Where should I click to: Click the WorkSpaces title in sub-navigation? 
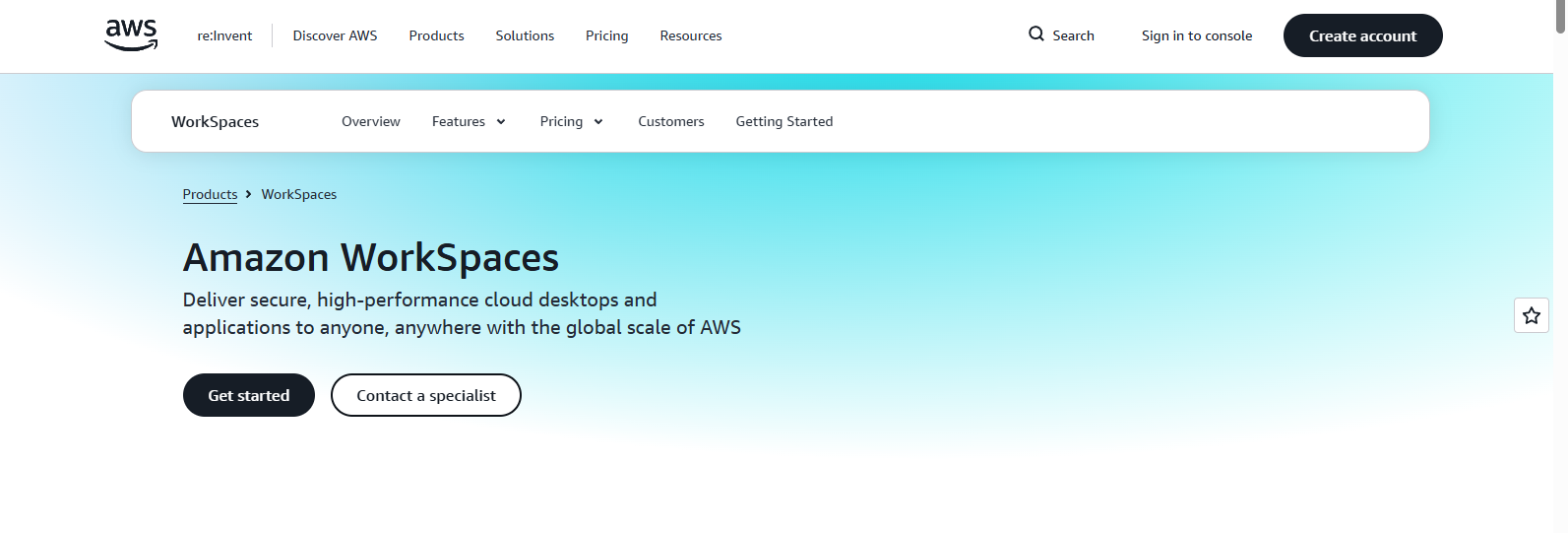click(215, 121)
